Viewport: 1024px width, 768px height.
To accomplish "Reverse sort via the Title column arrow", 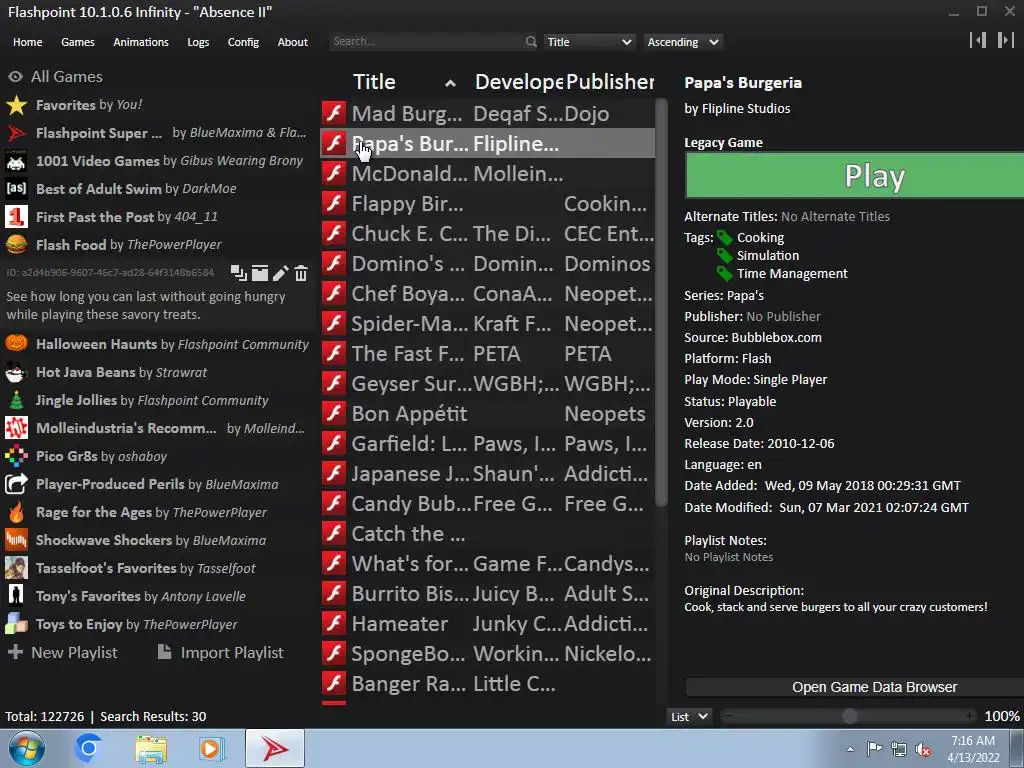I will point(450,83).
